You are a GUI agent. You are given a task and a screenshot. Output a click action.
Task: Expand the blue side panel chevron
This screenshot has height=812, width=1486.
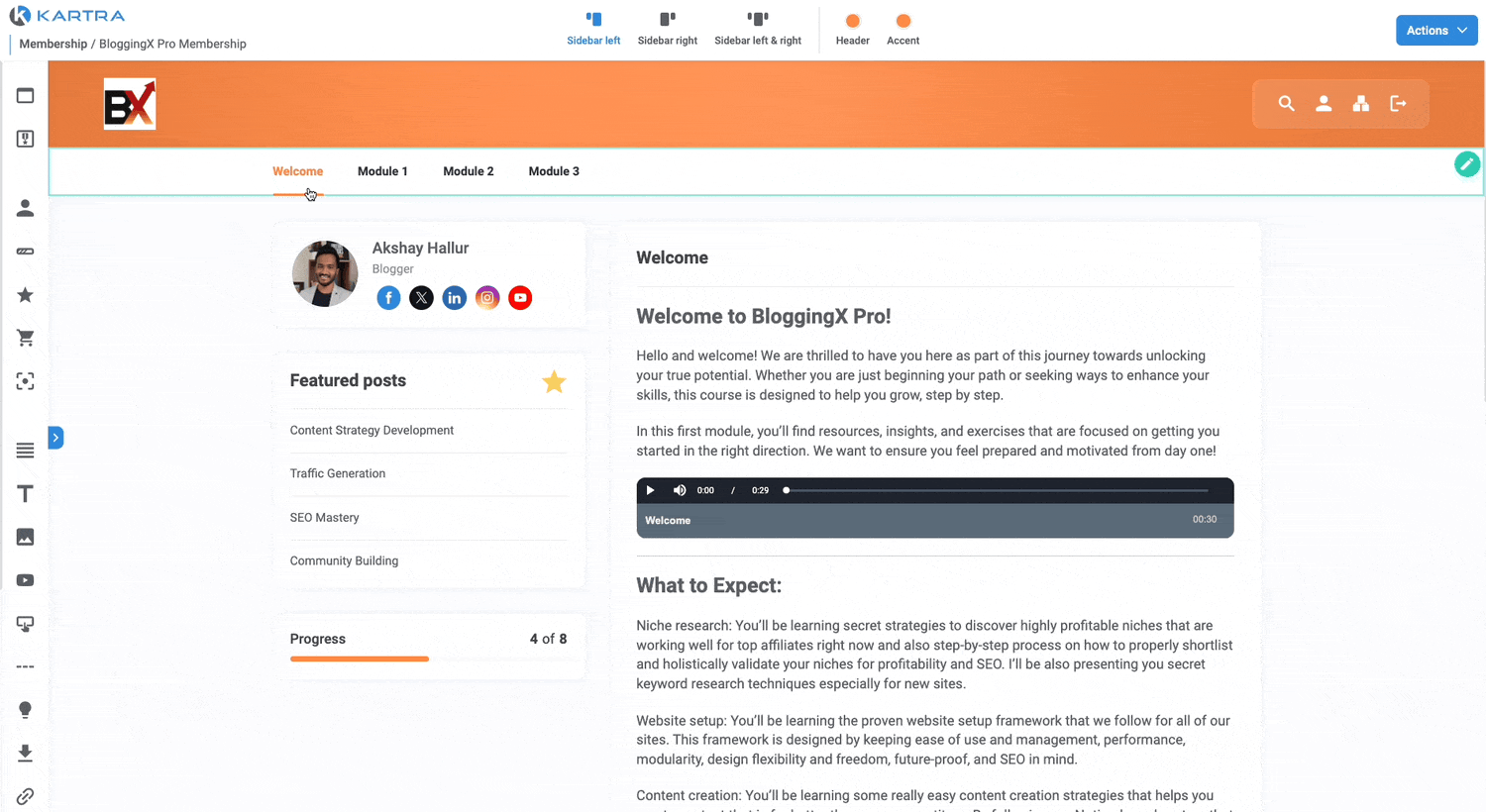point(56,438)
